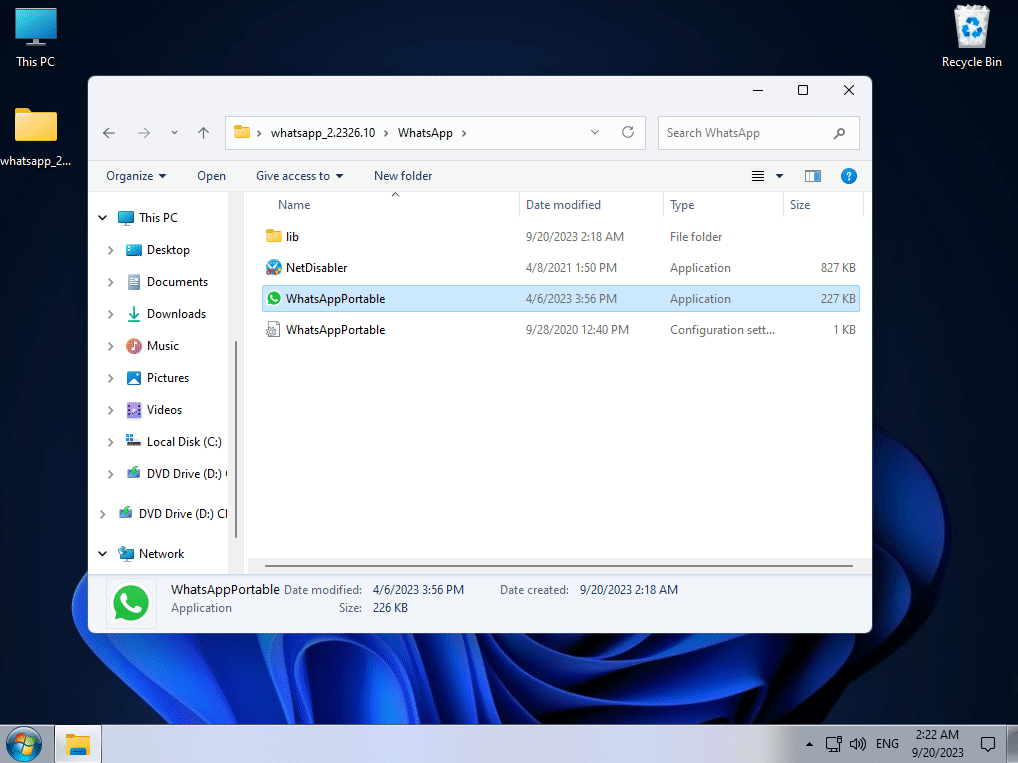
Task: Select the WhatsAppPortable configuration settings file icon
Action: tap(273, 329)
